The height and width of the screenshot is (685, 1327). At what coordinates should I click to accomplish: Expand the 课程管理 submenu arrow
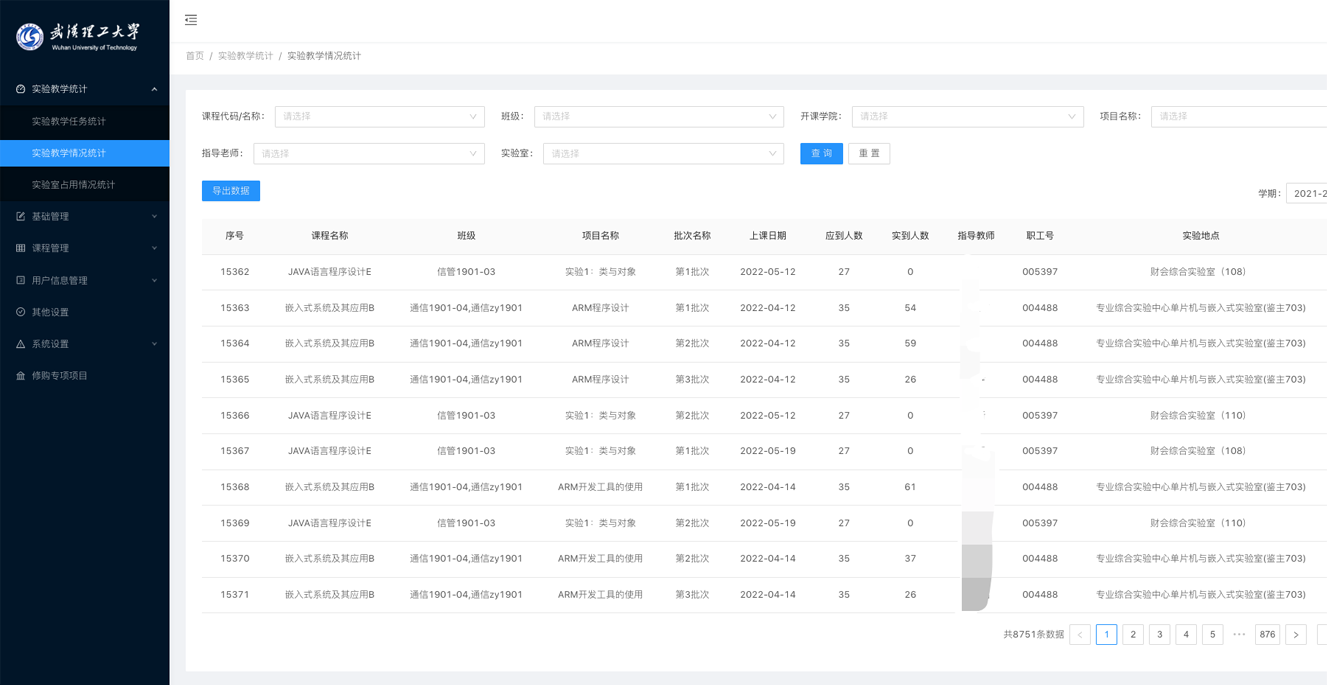pyautogui.click(x=154, y=248)
